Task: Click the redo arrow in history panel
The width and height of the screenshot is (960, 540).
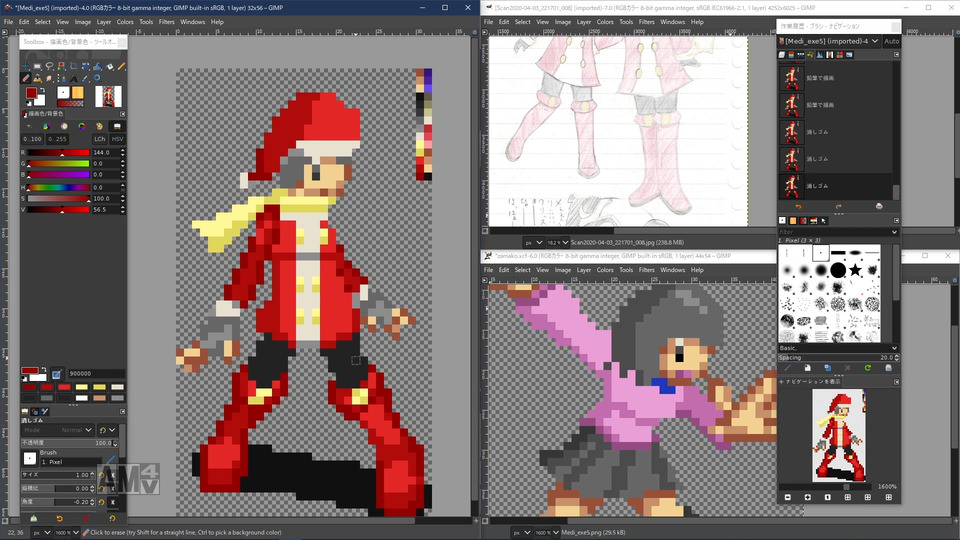Action: coord(839,206)
